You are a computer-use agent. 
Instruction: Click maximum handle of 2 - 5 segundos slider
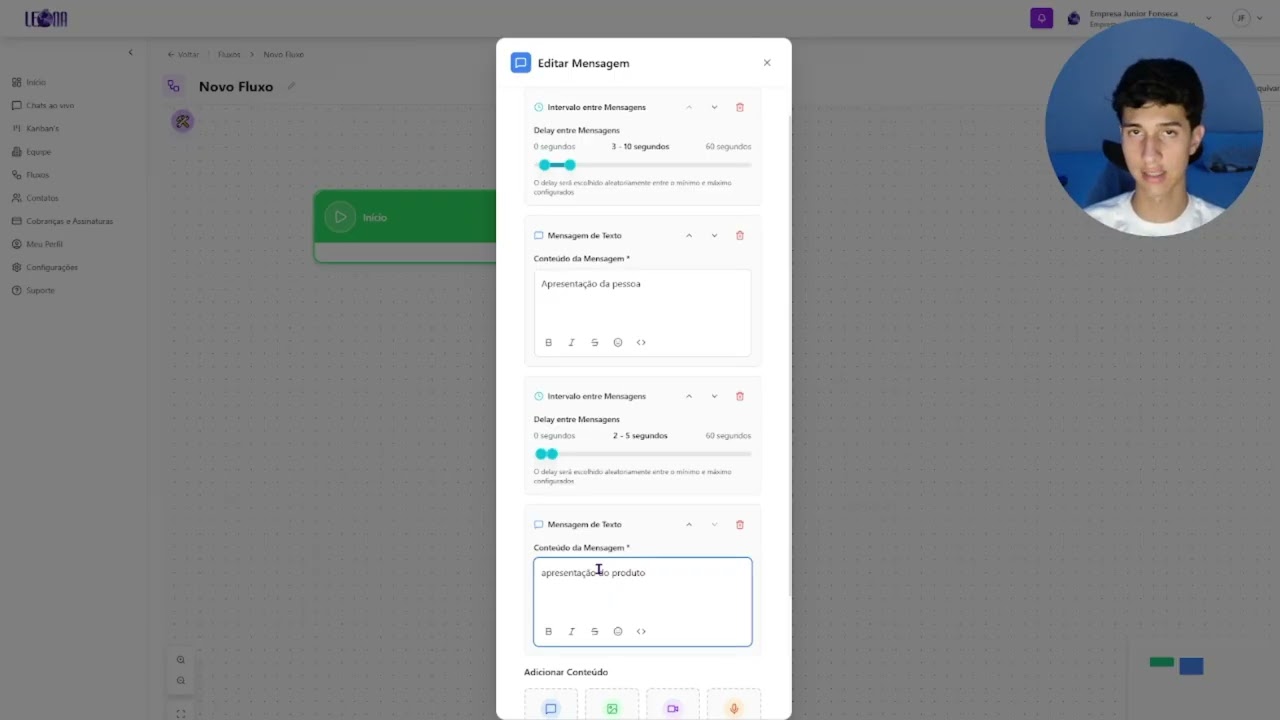point(552,454)
